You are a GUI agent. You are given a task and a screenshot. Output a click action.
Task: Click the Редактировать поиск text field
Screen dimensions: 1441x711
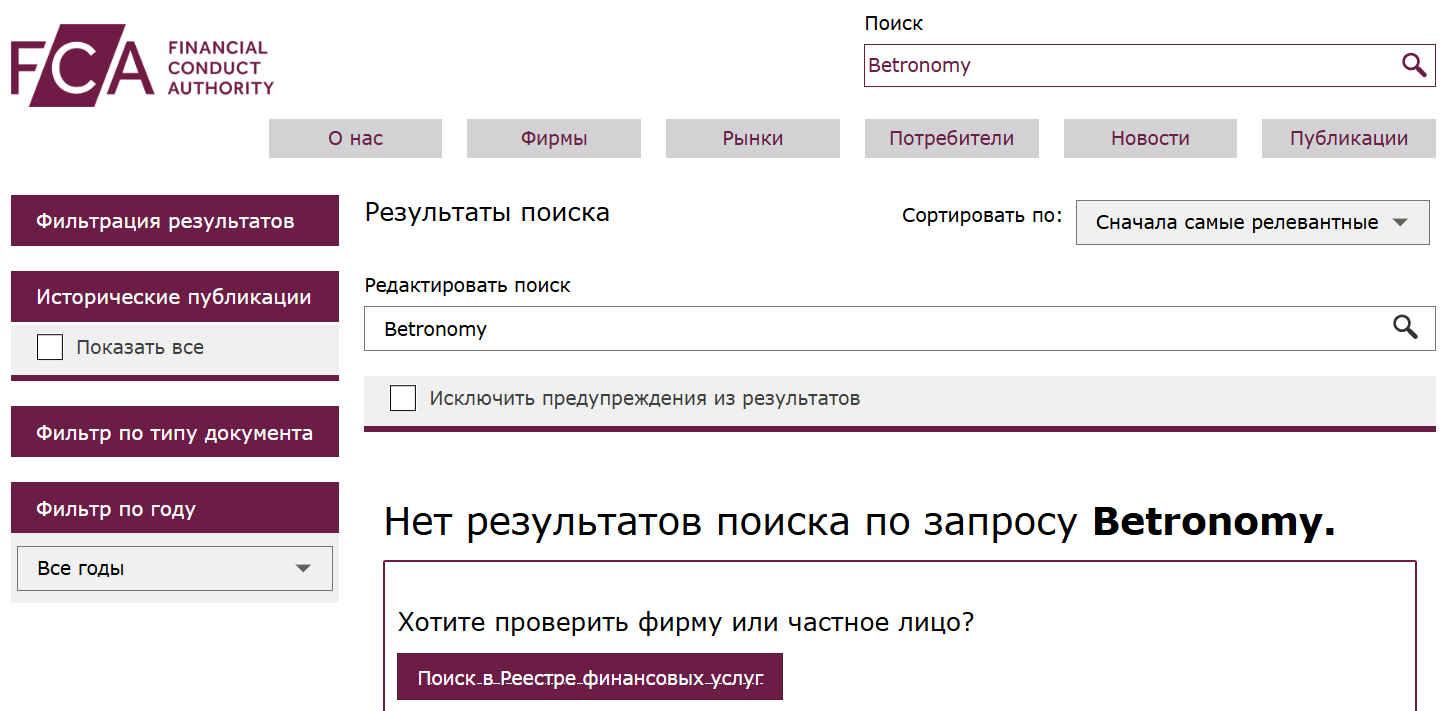[x=800, y=328]
